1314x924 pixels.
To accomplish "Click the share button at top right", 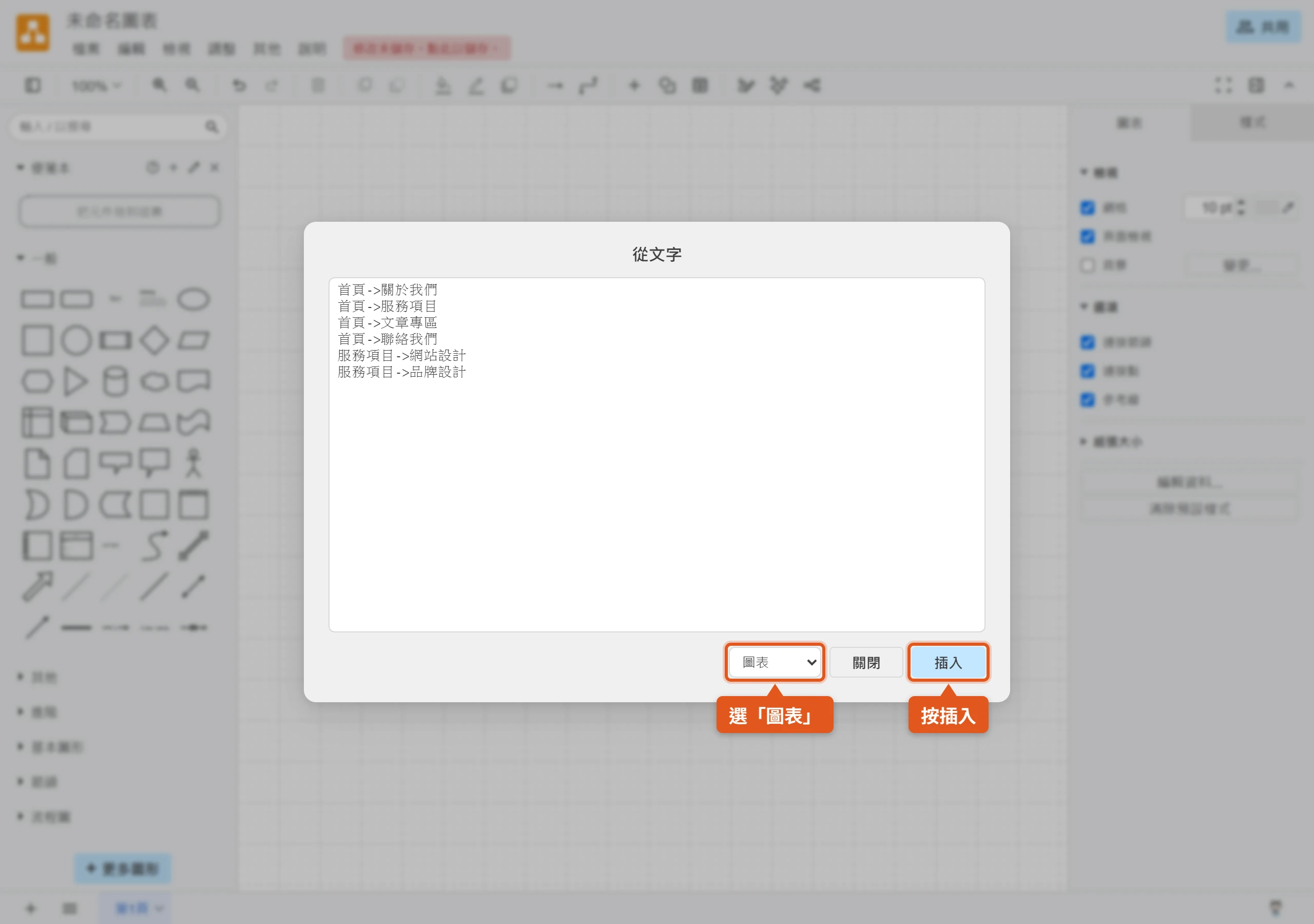I will tap(1264, 27).
